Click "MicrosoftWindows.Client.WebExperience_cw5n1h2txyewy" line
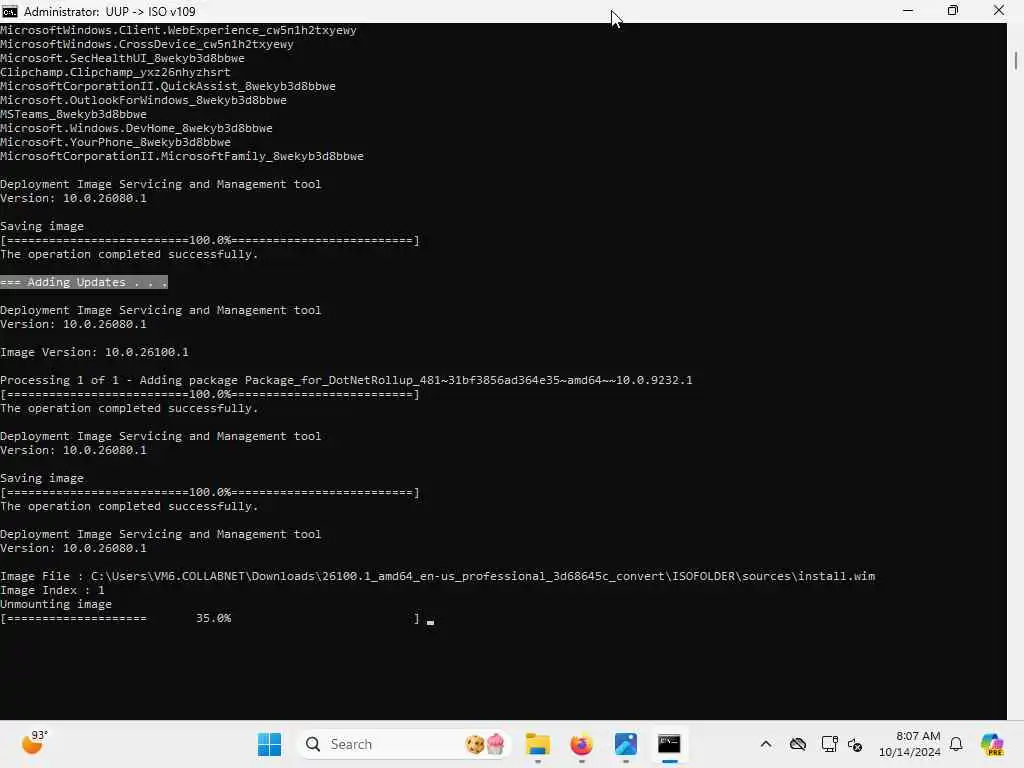The width and height of the screenshot is (1024, 768). tap(178, 30)
